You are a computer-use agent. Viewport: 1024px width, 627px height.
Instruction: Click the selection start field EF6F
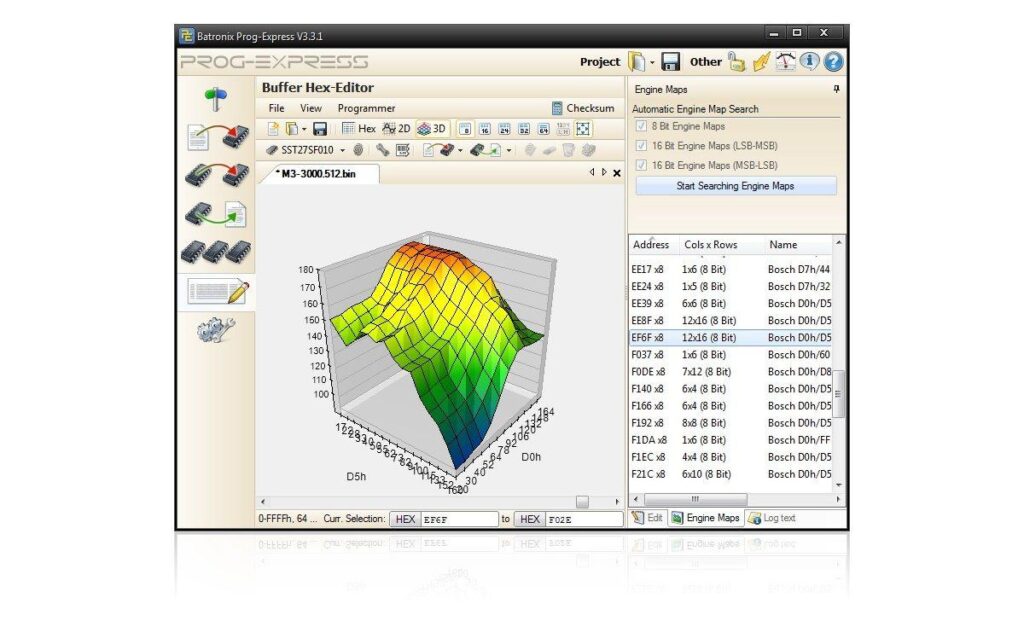coord(460,519)
